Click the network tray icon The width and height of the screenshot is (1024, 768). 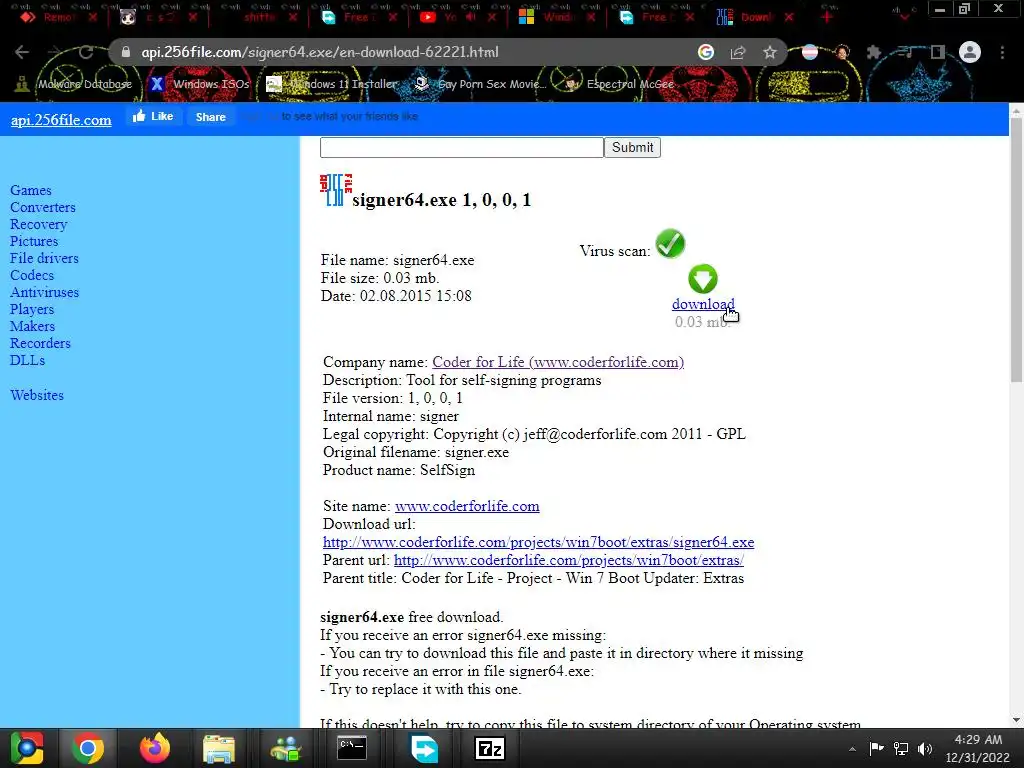pyautogui.click(x=901, y=748)
